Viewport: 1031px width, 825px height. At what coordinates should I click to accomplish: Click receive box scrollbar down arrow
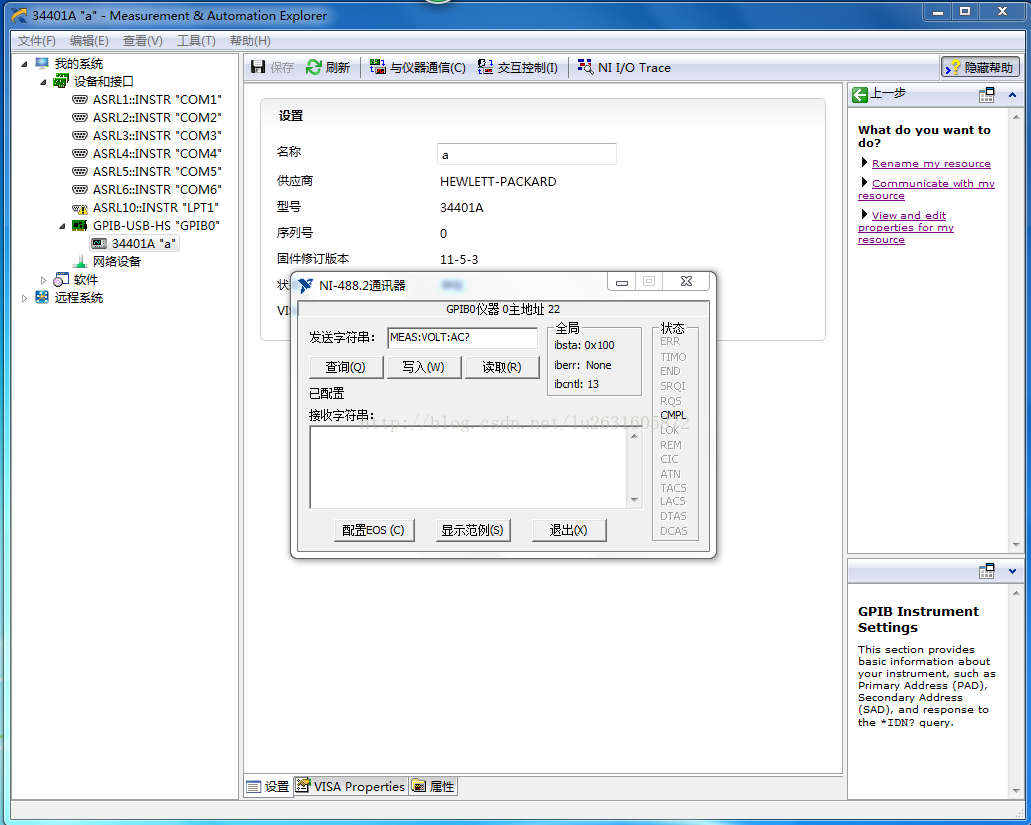pos(635,500)
